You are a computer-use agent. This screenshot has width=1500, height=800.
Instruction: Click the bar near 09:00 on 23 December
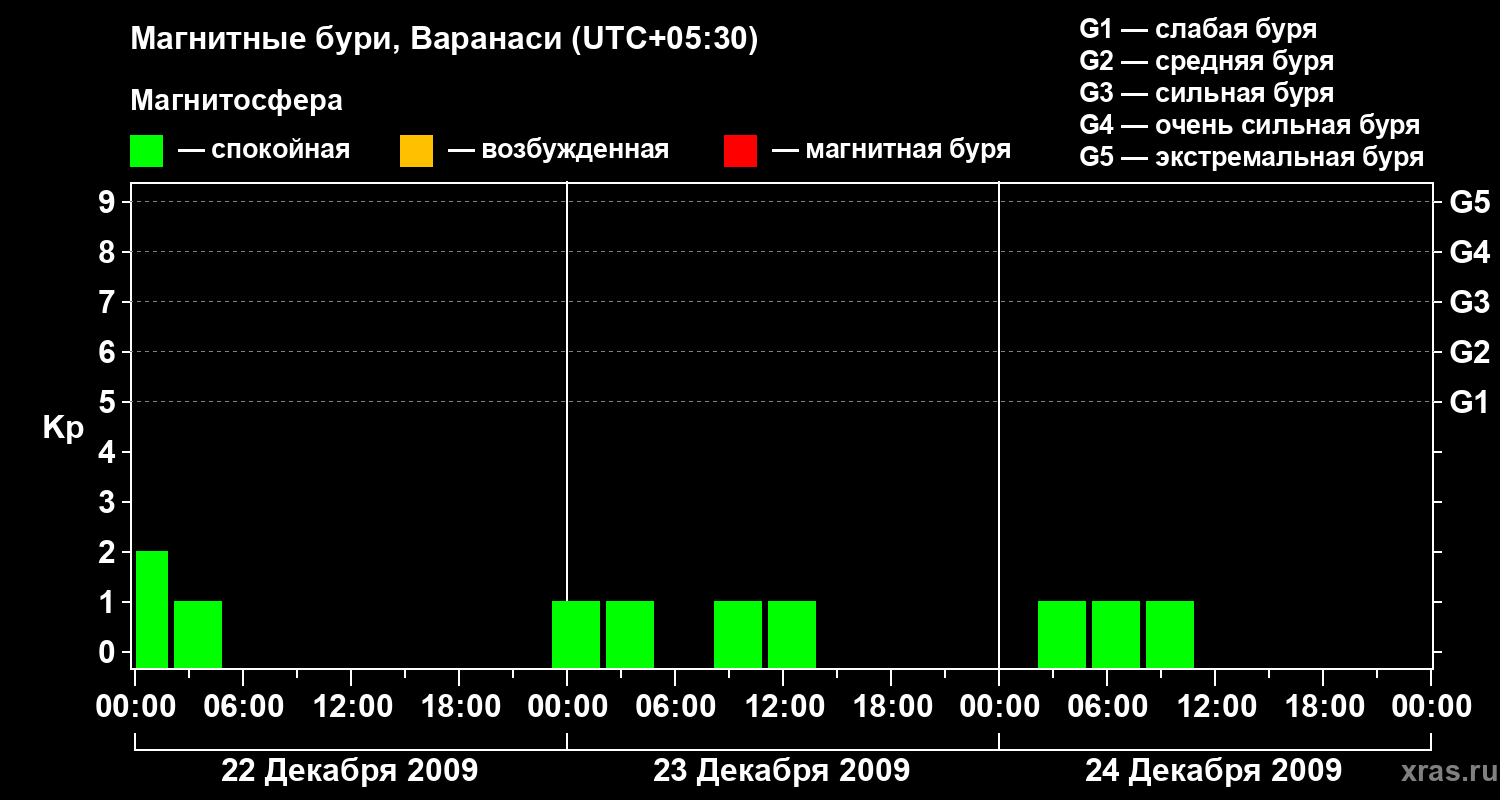click(738, 634)
